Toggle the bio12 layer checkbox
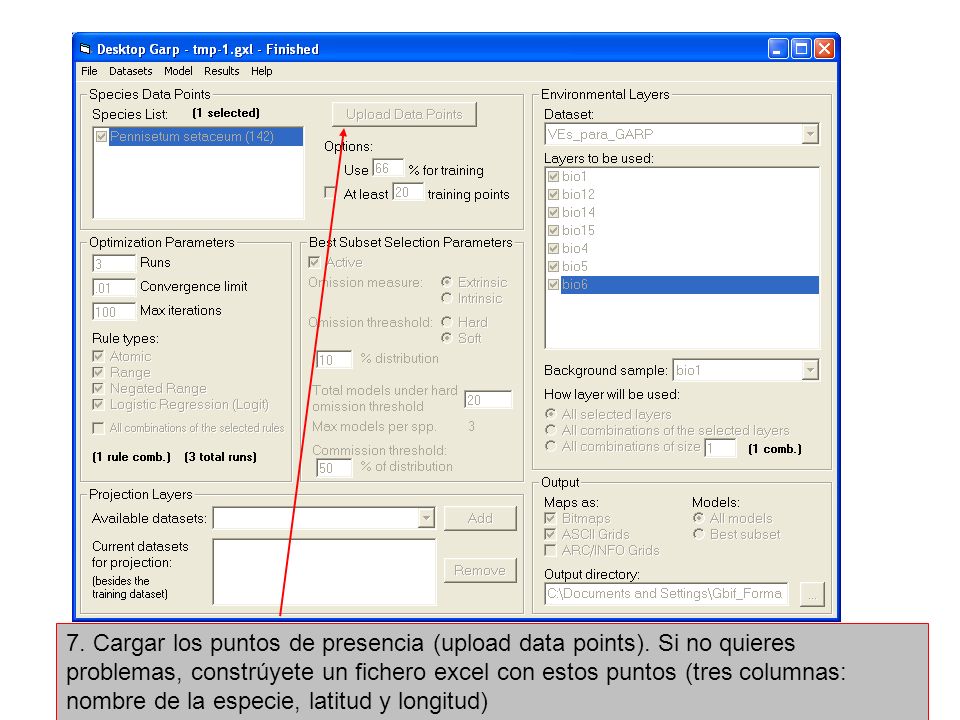 (553, 194)
